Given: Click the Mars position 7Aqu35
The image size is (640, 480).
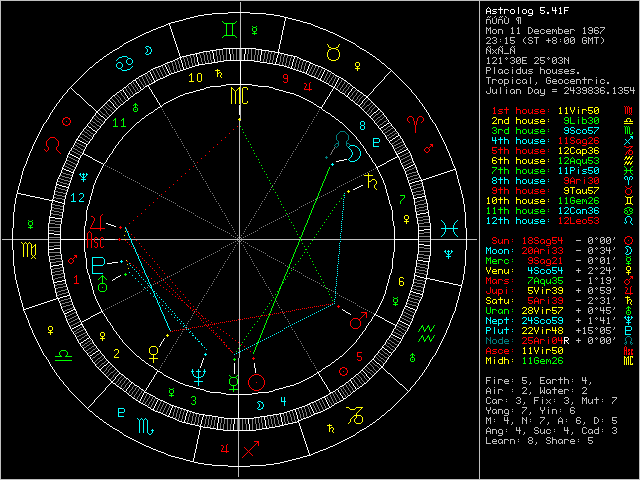Looking at the screenshot, I should (x=544, y=281).
